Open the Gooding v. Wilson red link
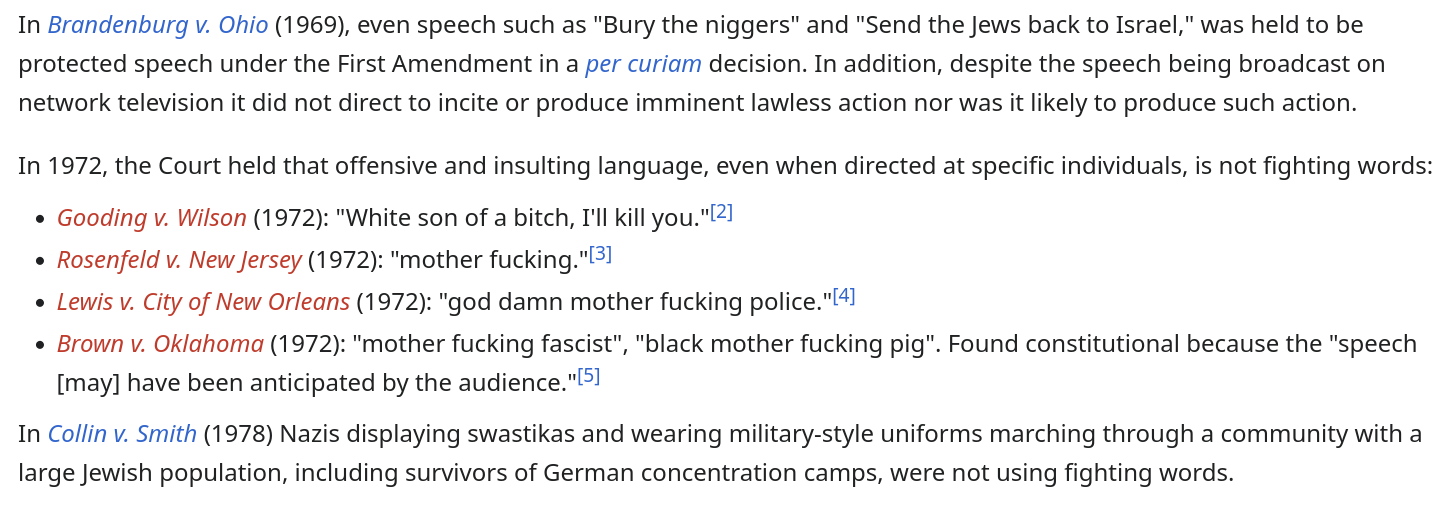Screen dimensions: 1455x513 (151, 218)
